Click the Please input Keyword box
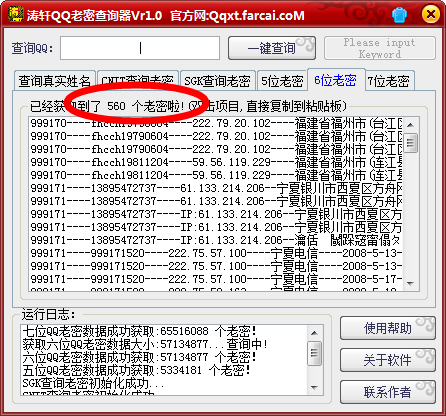446x416 pixels. coord(380,48)
